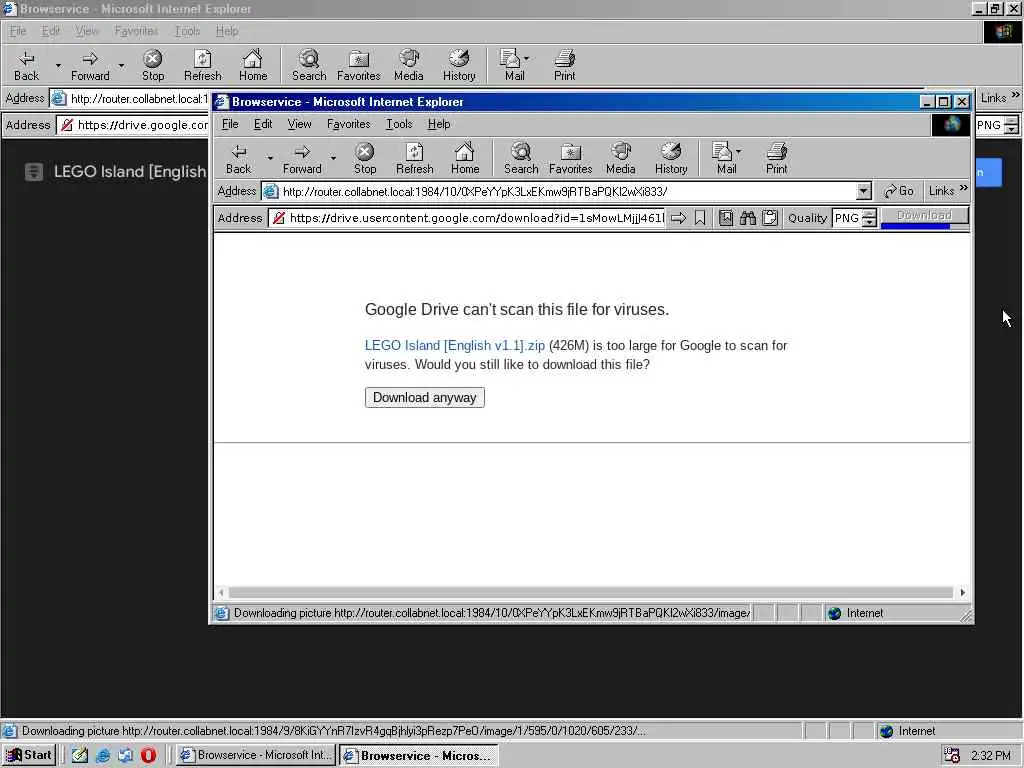This screenshot has height=768, width=1024.
Task: Open File menu in front window
Action: 230,124
